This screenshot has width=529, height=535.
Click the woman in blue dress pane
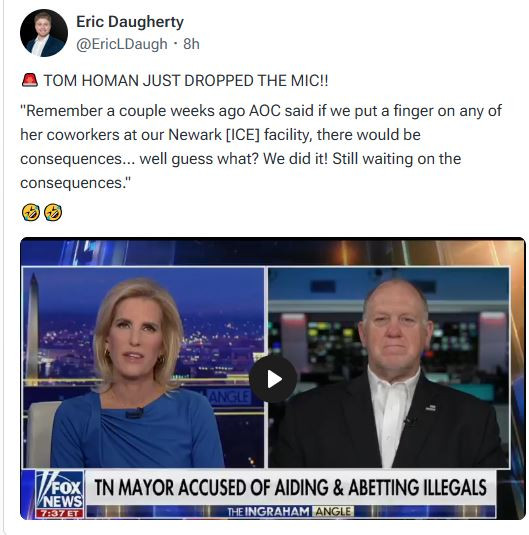143,367
